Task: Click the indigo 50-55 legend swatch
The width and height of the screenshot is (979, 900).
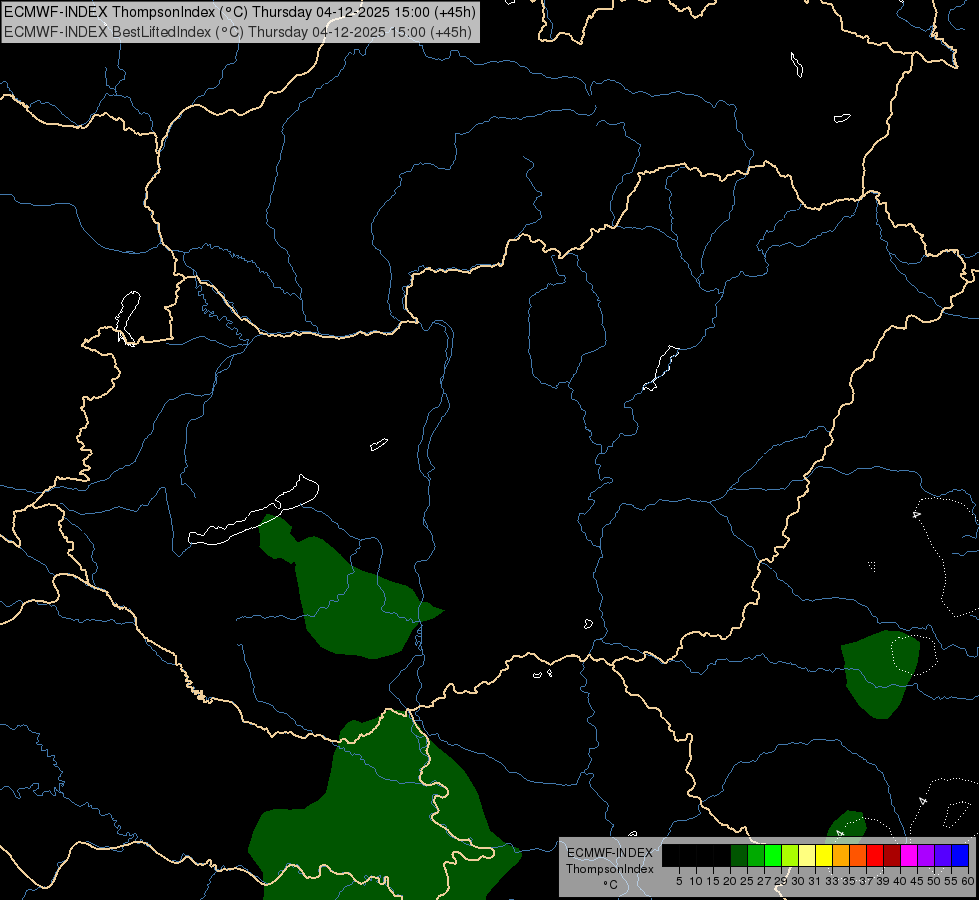Action: tap(943, 855)
